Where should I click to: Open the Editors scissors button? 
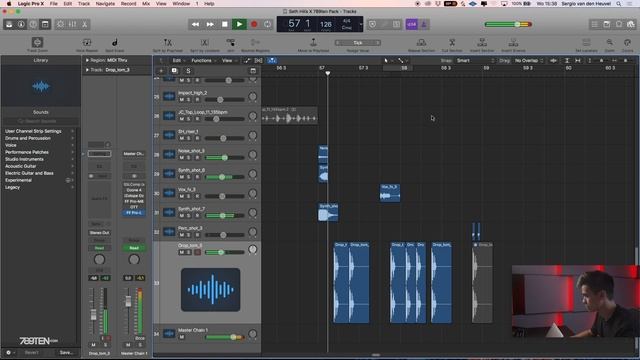pyautogui.click(x=84, y=24)
